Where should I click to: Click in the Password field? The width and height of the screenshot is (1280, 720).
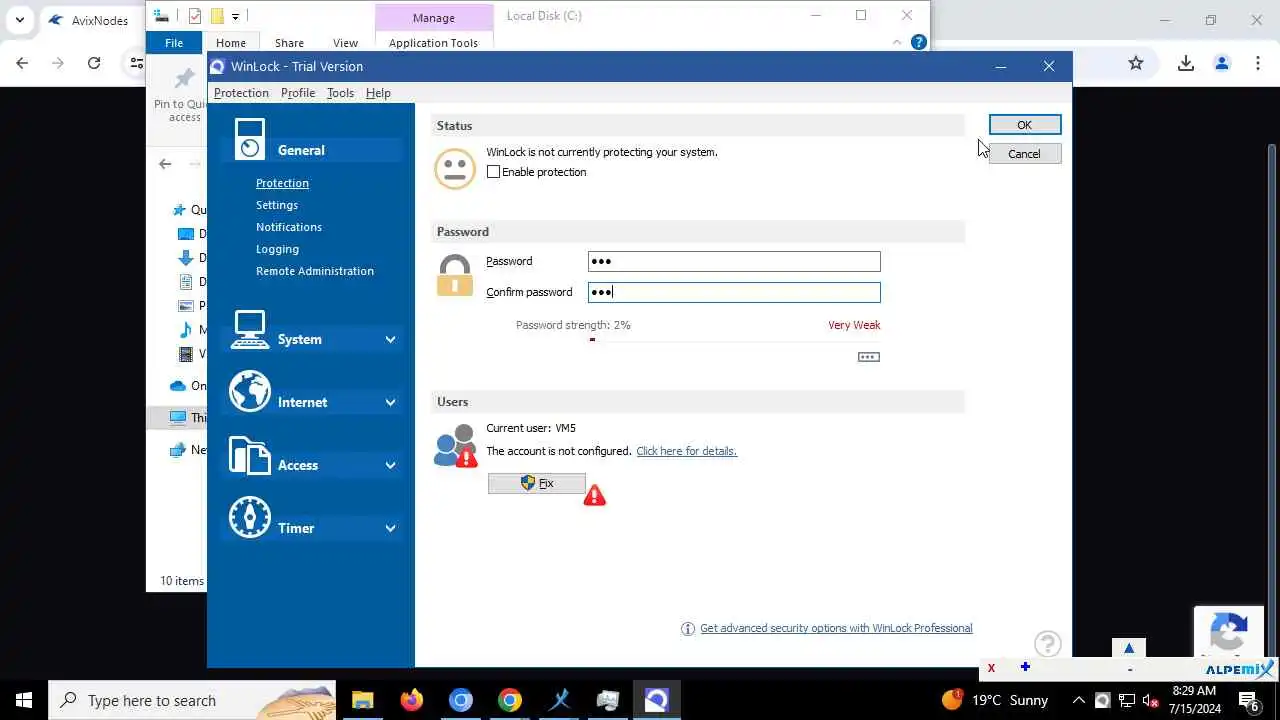pyautogui.click(x=734, y=262)
